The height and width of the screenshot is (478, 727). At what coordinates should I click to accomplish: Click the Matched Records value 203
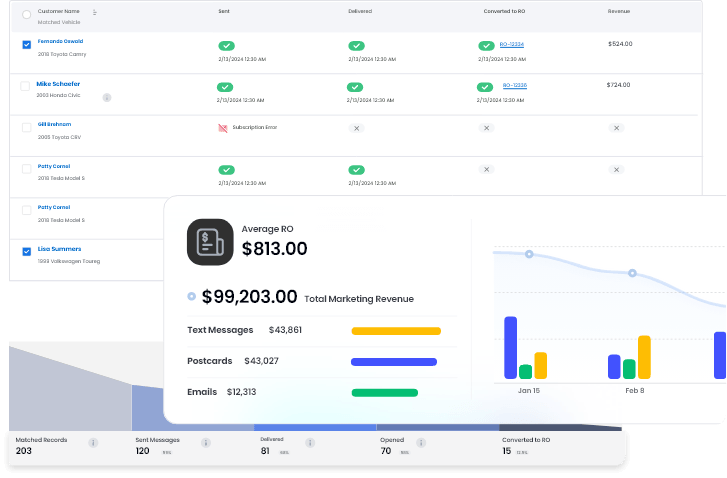pyautogui.click(x=24, y=451)
